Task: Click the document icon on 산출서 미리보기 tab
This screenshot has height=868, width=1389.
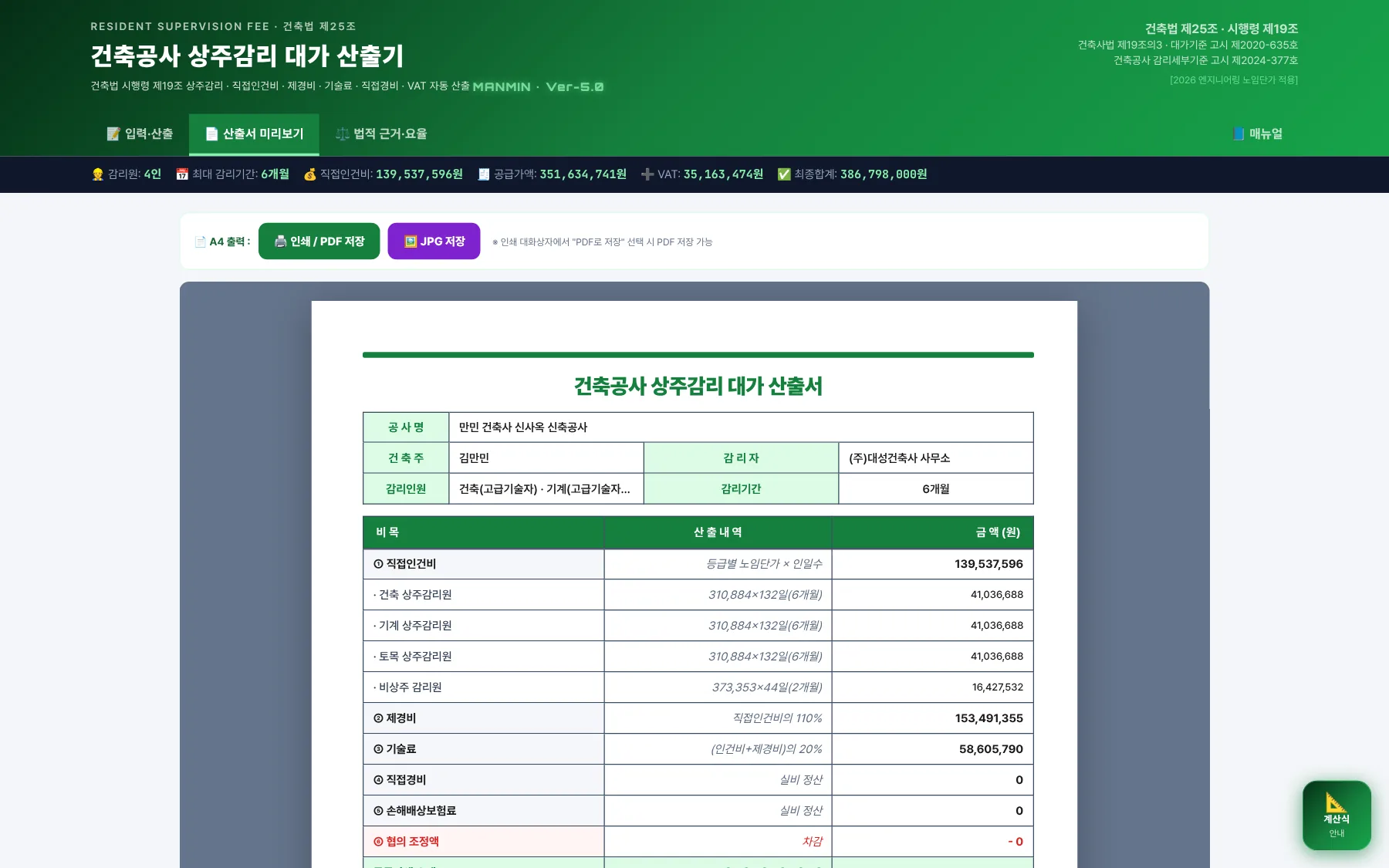Action: coord(211,134)
